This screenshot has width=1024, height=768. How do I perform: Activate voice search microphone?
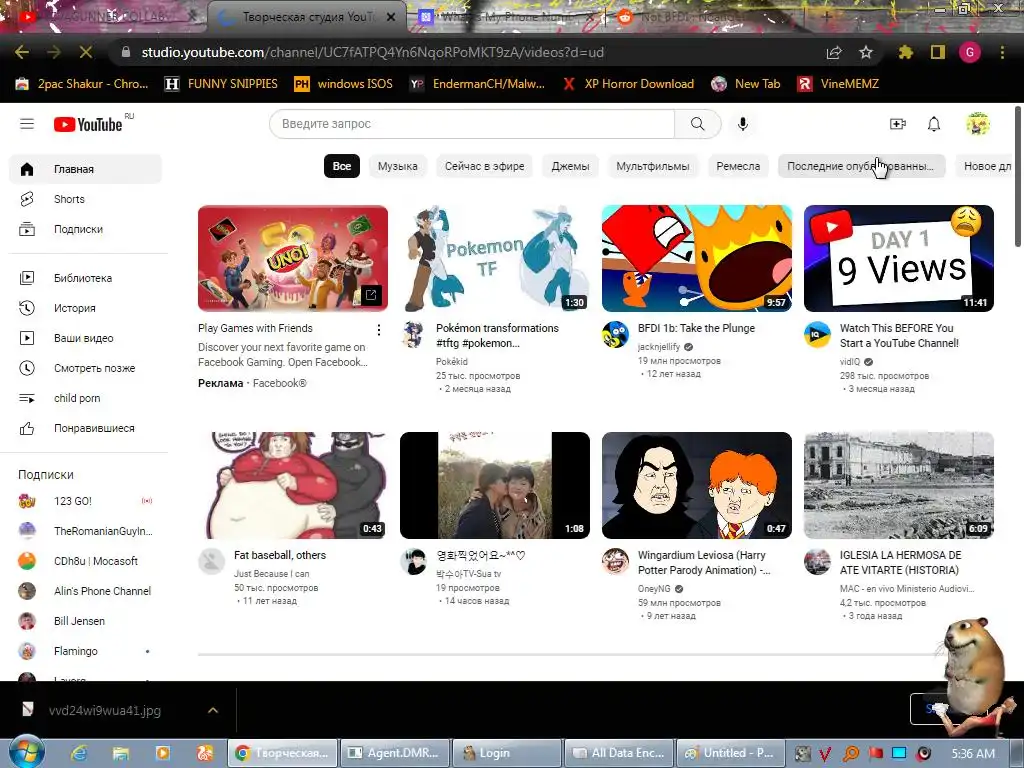pyautogui.click(x=743, y=123)
